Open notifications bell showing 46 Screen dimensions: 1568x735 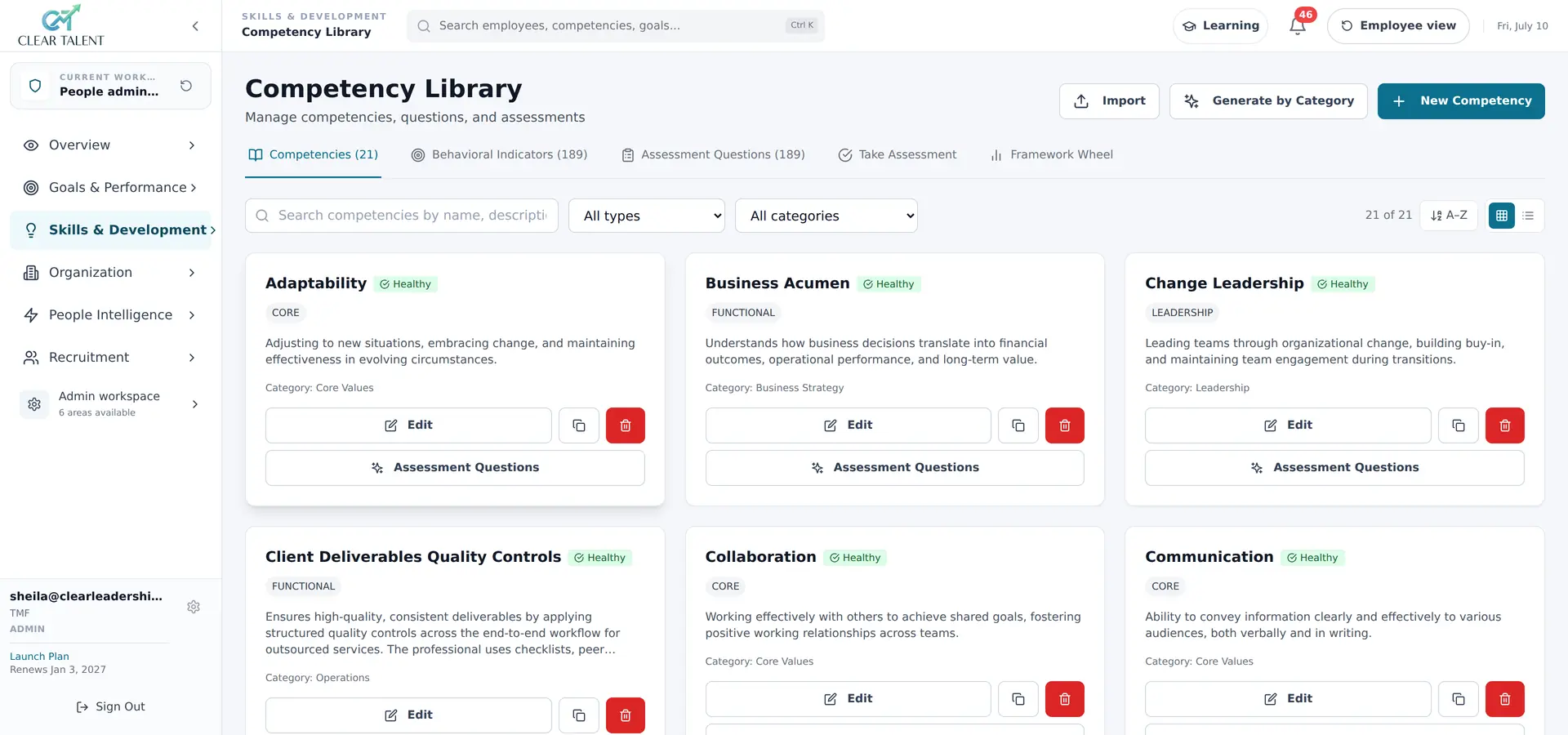[1298, 26]
